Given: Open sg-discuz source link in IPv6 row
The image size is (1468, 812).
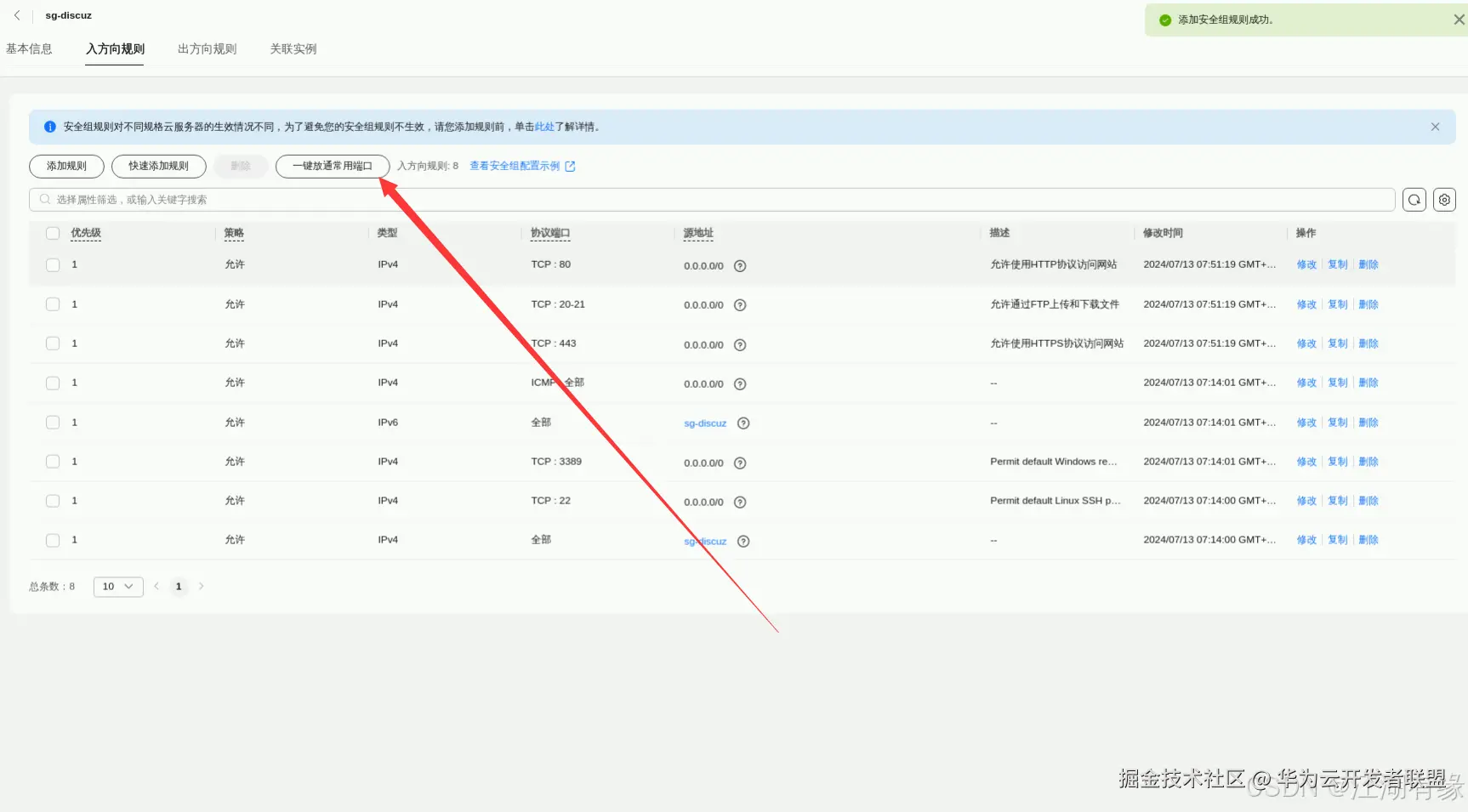Looking at the screenshot, I should tap(705, 423).
